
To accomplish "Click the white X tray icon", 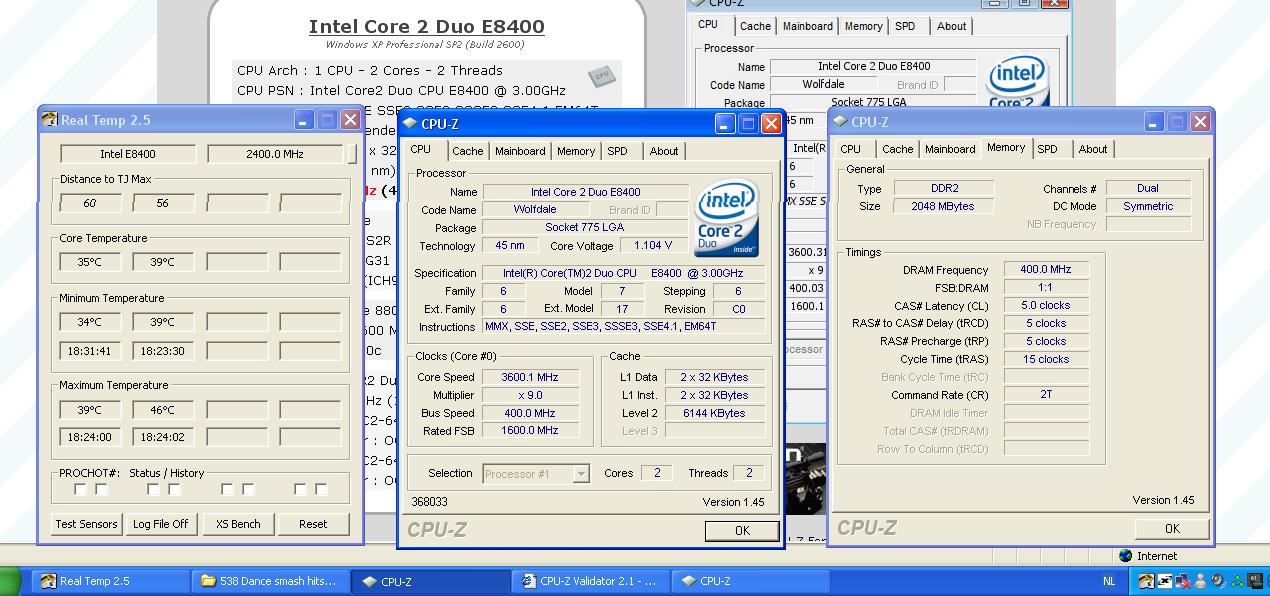I will [1165, 581].
